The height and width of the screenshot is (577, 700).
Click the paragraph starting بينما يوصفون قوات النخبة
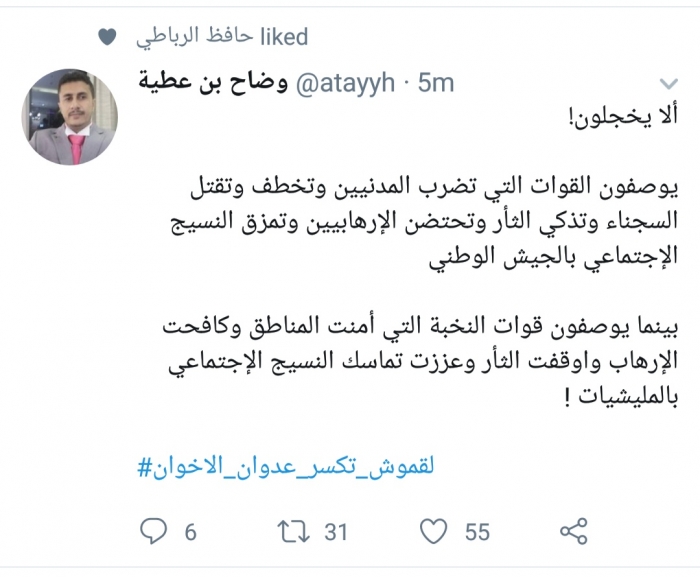tap(421, 358)
